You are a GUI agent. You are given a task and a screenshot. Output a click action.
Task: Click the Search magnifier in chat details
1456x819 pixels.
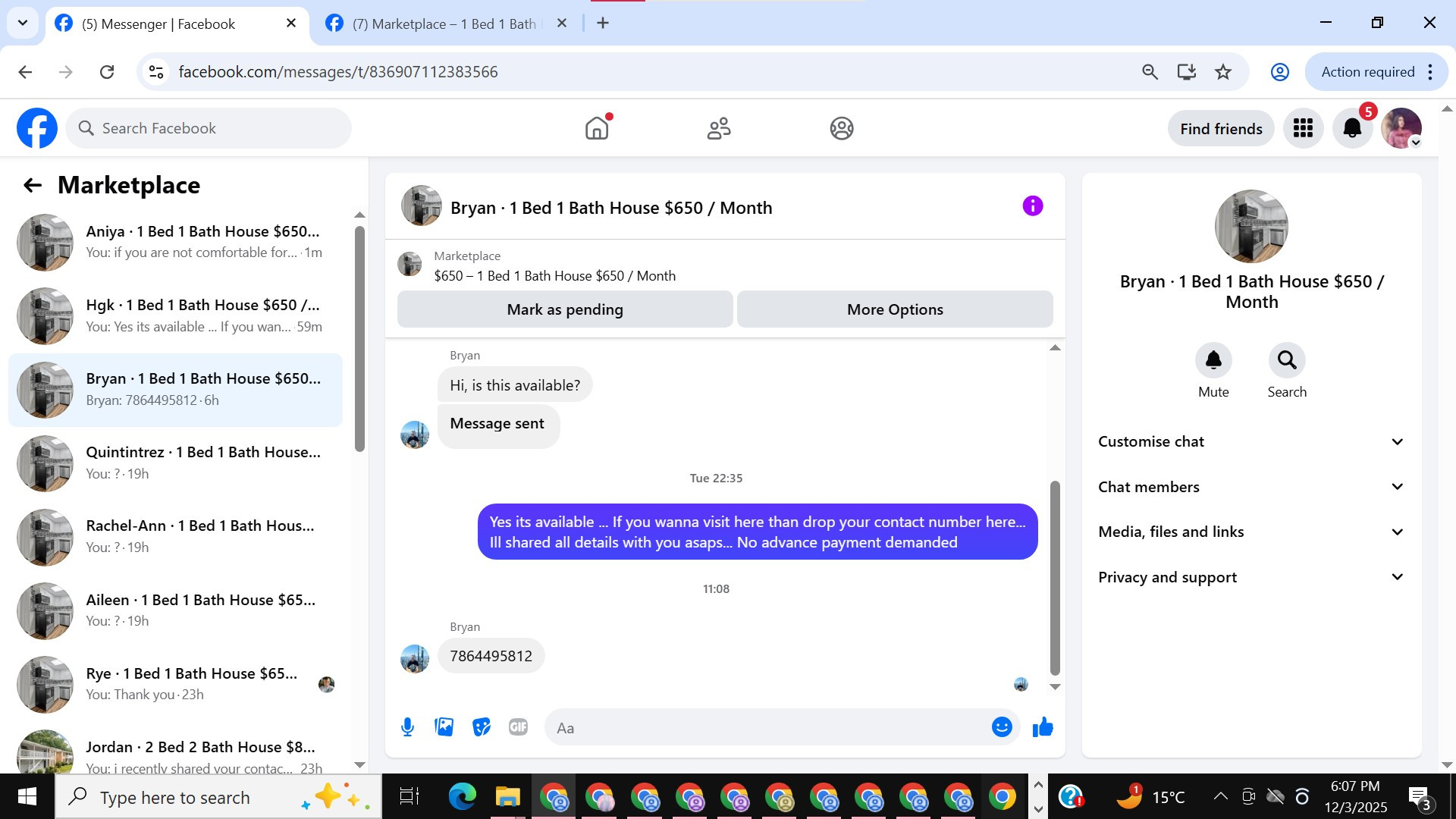click(x=1287, y=360)
